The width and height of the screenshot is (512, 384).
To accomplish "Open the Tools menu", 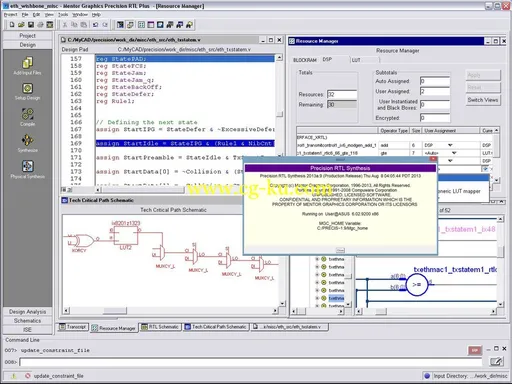I will [x=63, y=15].
